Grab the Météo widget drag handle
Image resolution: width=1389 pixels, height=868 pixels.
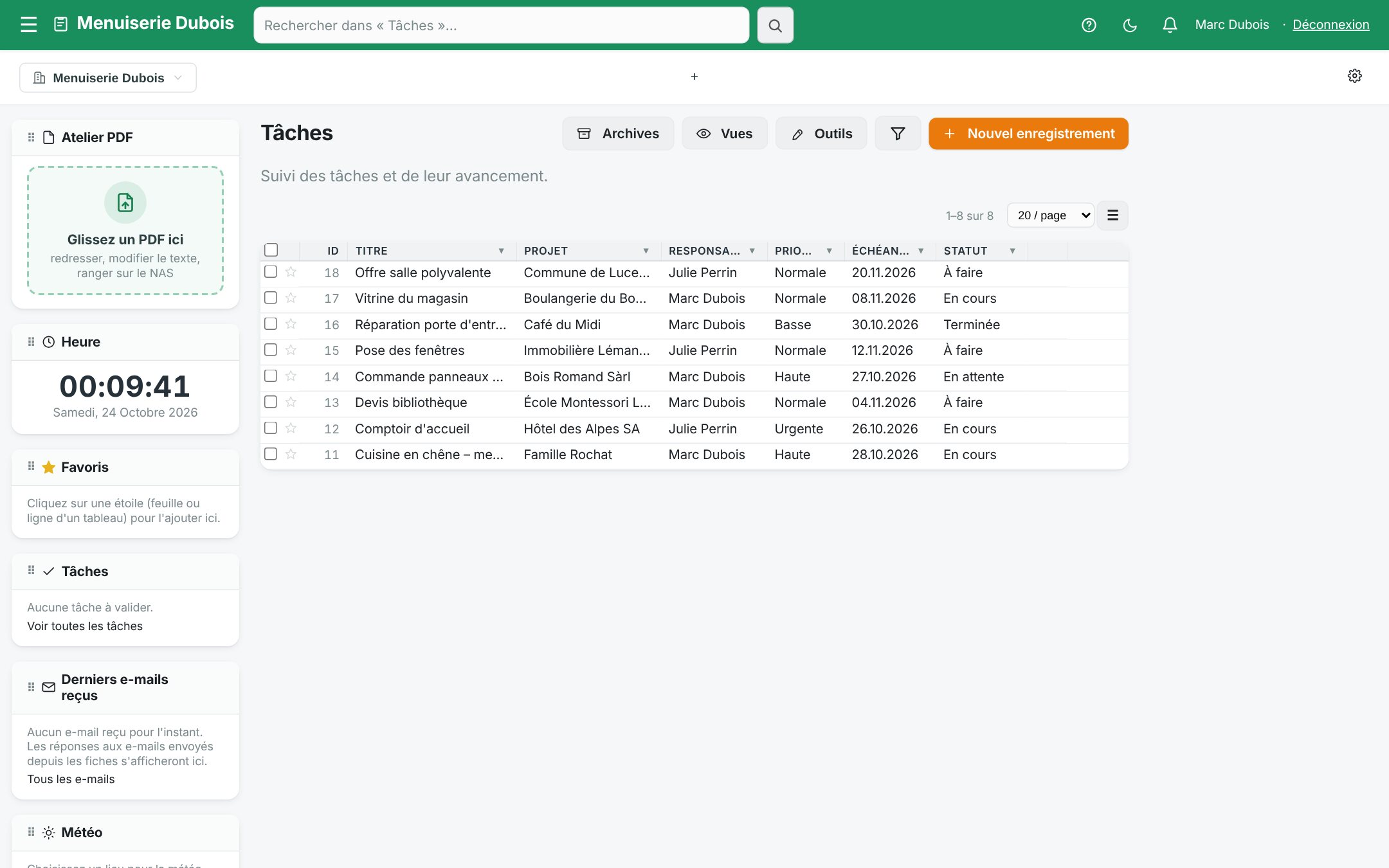[31, 831]
